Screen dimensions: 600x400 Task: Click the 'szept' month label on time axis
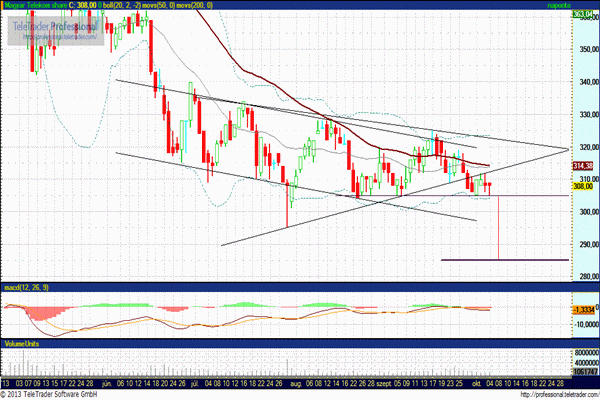pos(384,384)
